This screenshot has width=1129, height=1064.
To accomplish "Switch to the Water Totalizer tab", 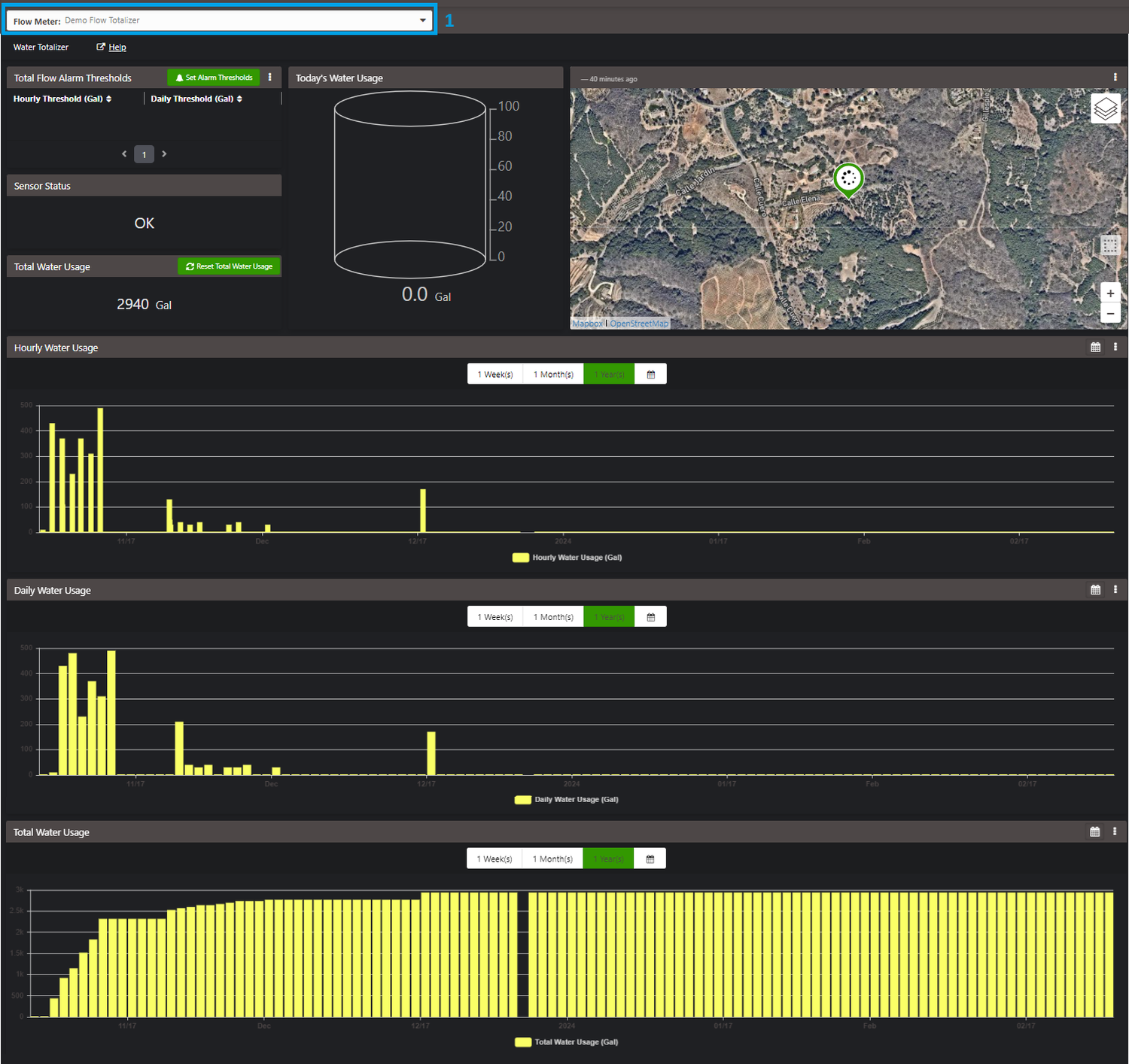I will 40,47.
